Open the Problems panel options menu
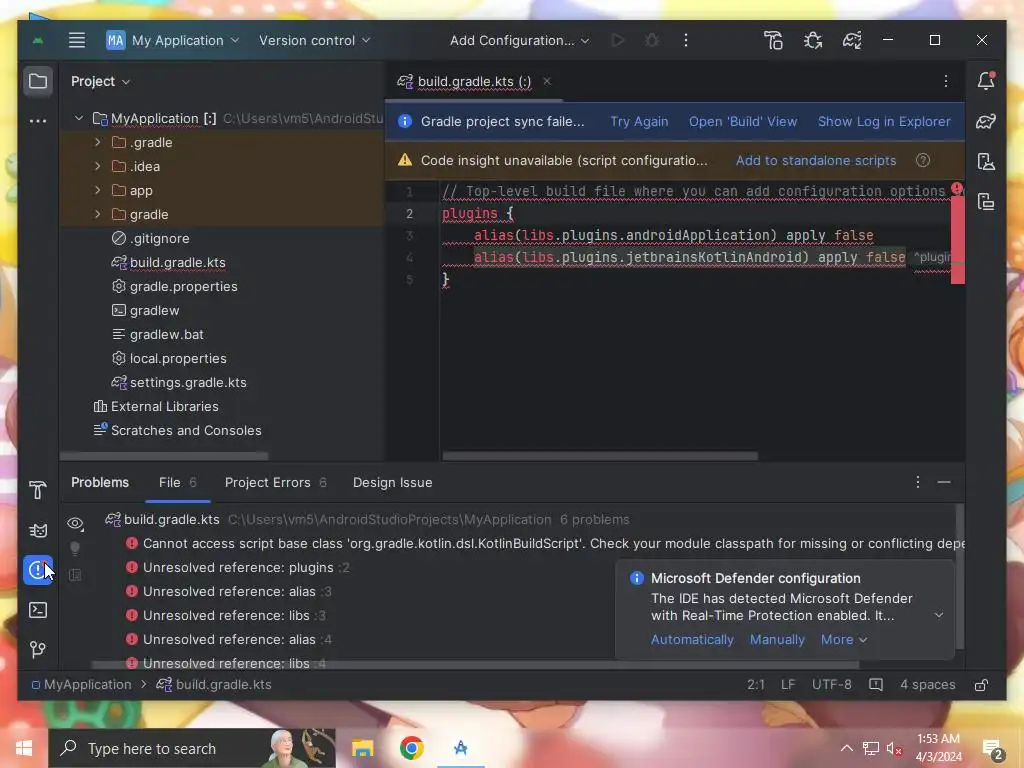 coord(917,482)
